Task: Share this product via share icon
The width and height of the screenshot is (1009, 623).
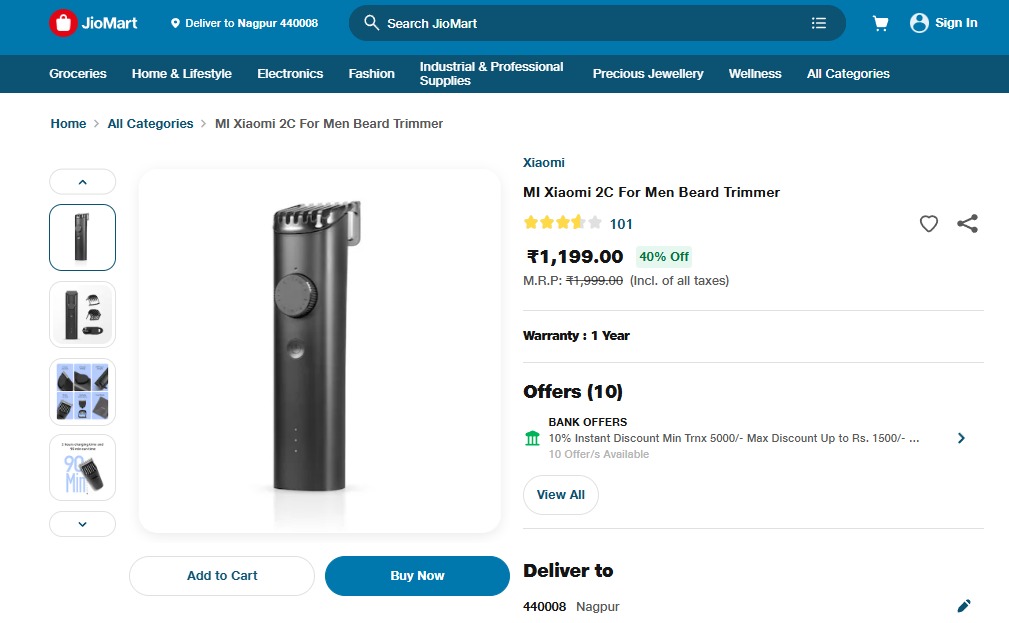Action: tap(967, 224)
